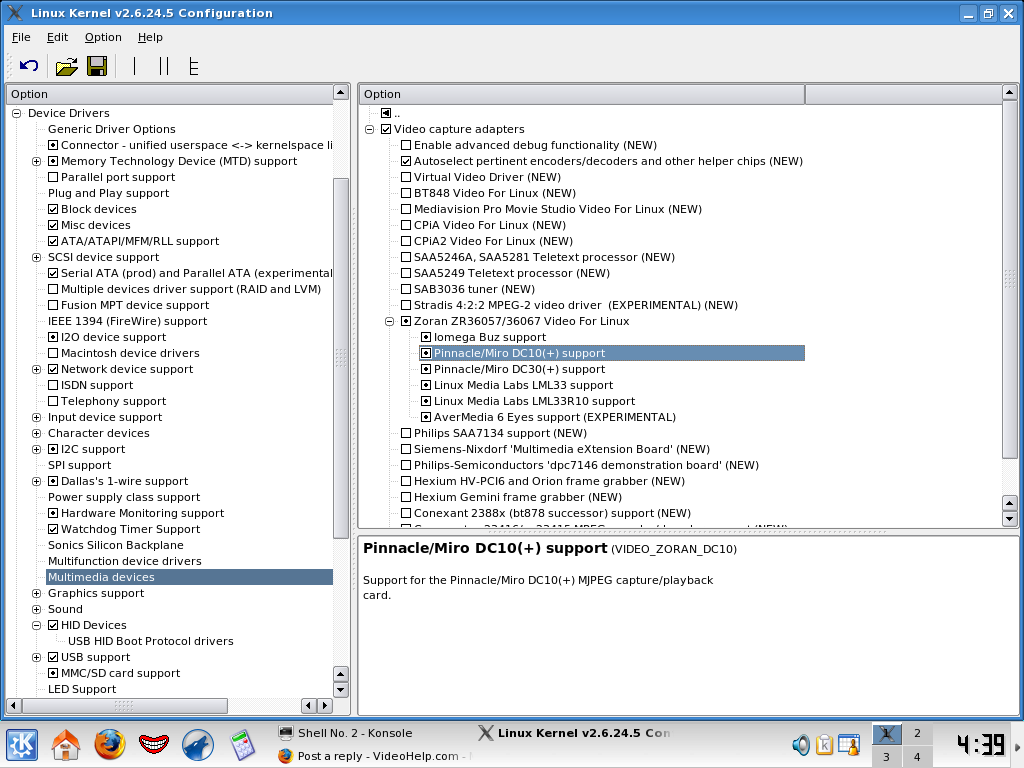1024x768 pixels.
Task: Toggle Parallel port support checkbox
Action: pos(54,177)
